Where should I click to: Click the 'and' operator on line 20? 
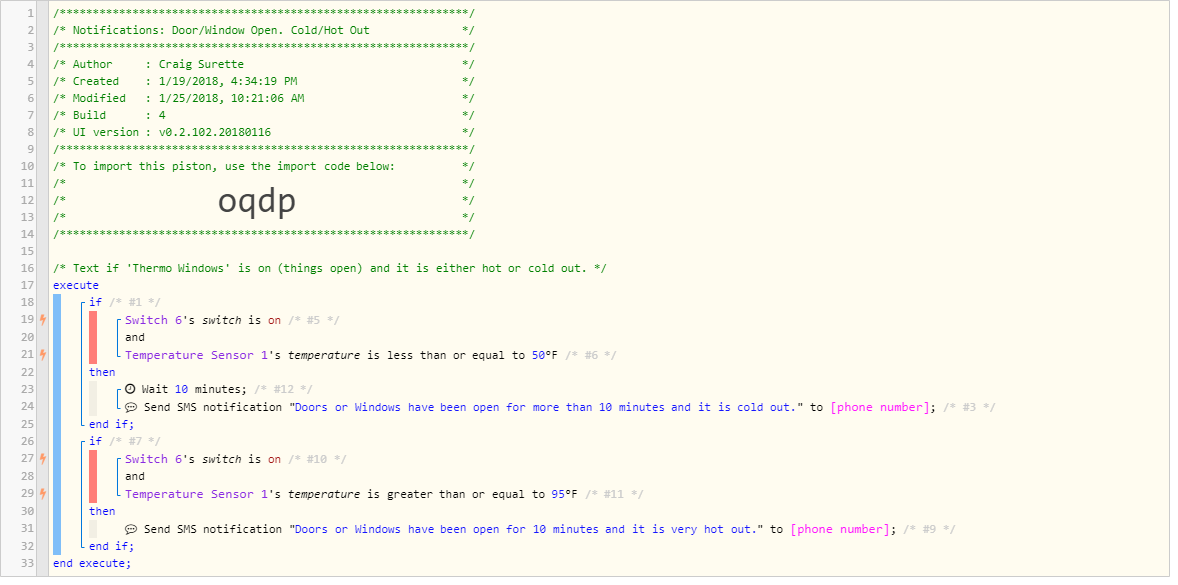134,337
